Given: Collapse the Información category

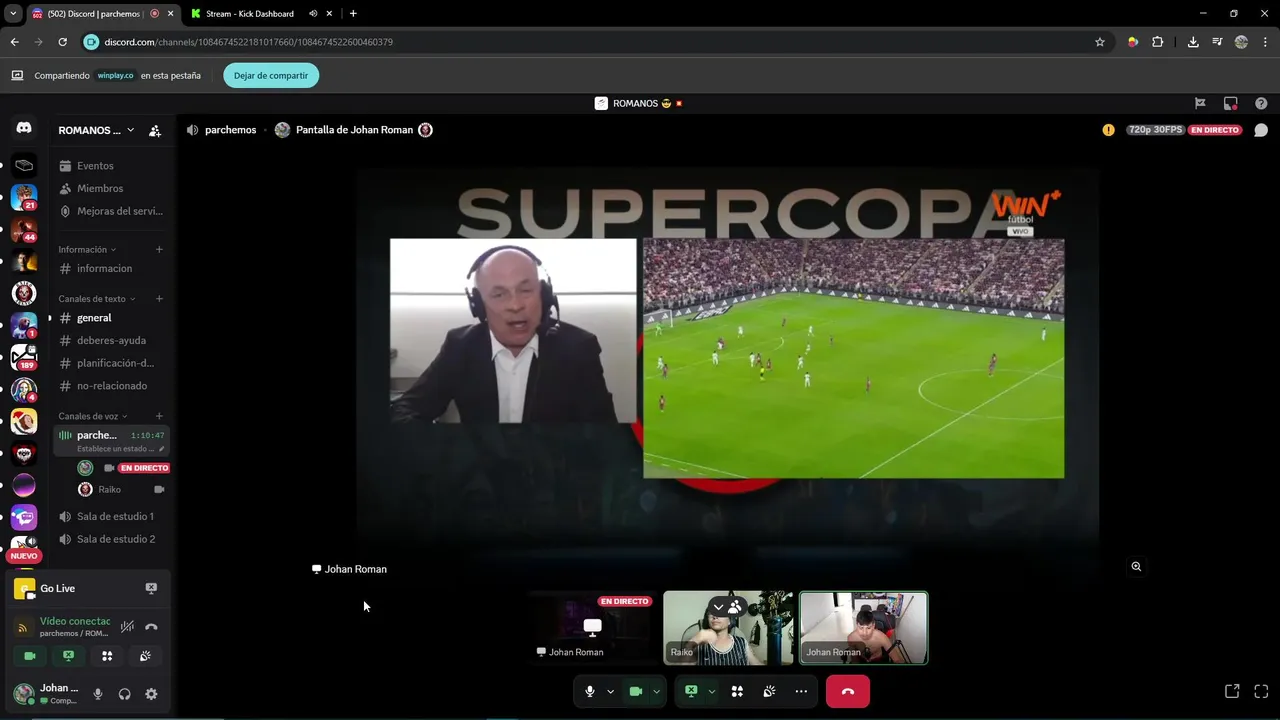Looking at the screenshot, I should coord(87,249).
